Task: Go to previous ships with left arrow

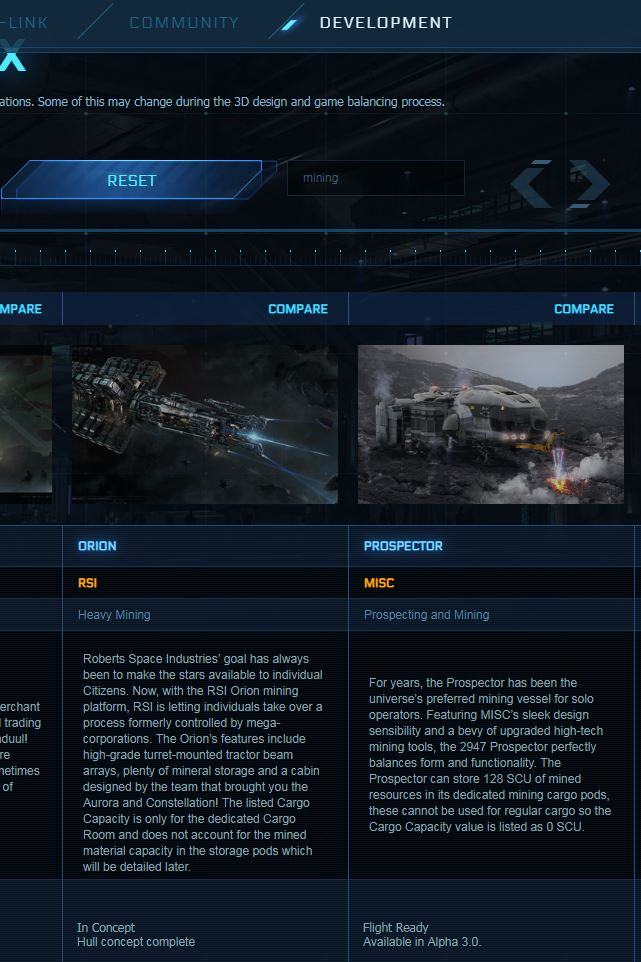Action: point(531,183)
